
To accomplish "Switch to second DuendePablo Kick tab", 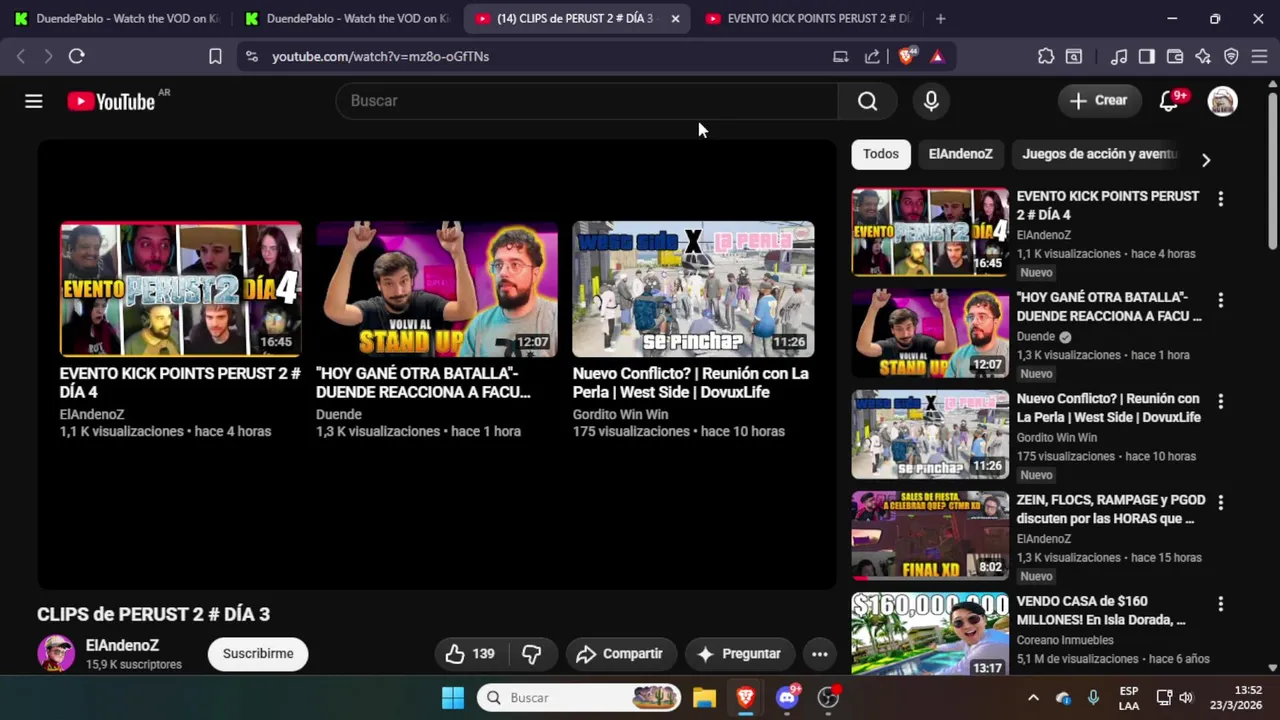I will pos(347,18).
